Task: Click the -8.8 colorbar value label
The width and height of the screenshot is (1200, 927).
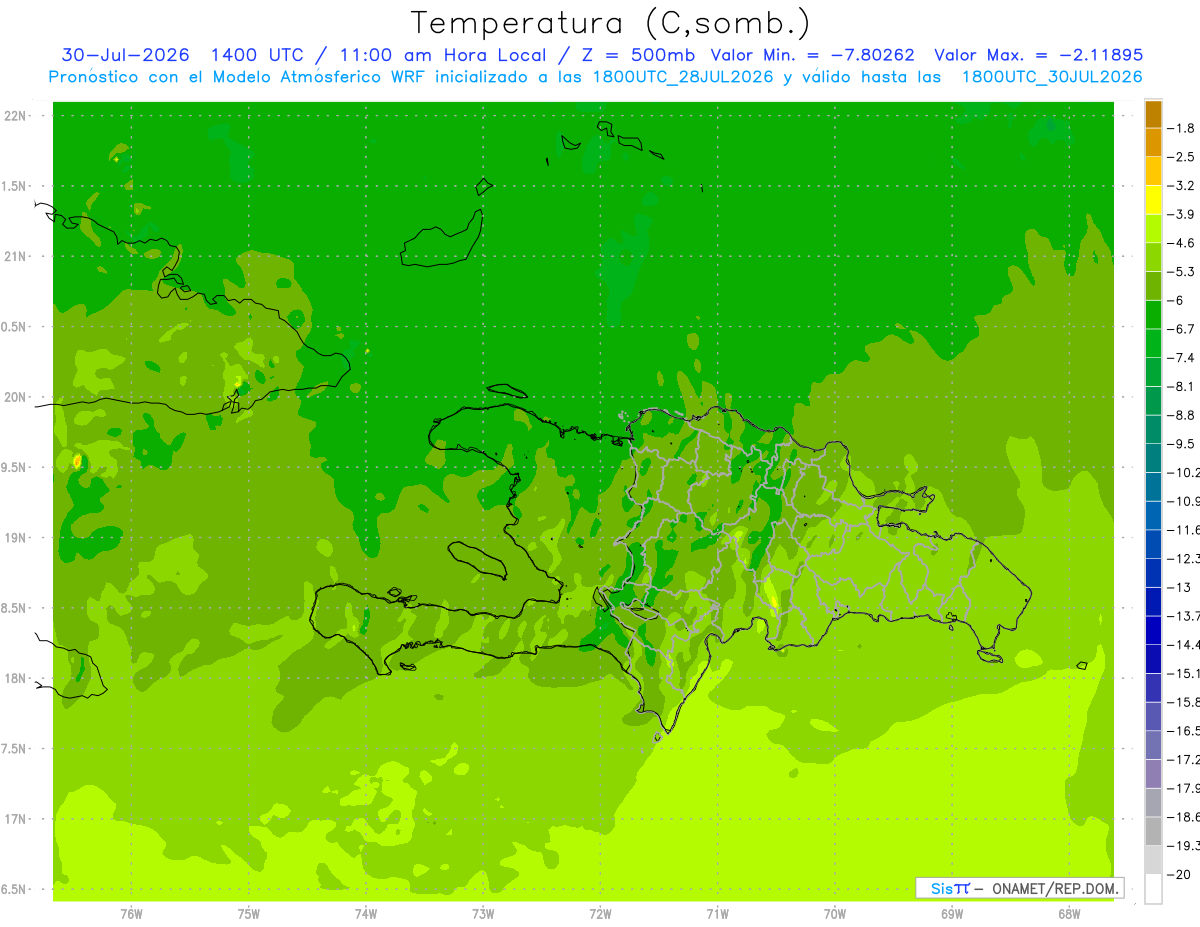Action: click(1181, 415)
